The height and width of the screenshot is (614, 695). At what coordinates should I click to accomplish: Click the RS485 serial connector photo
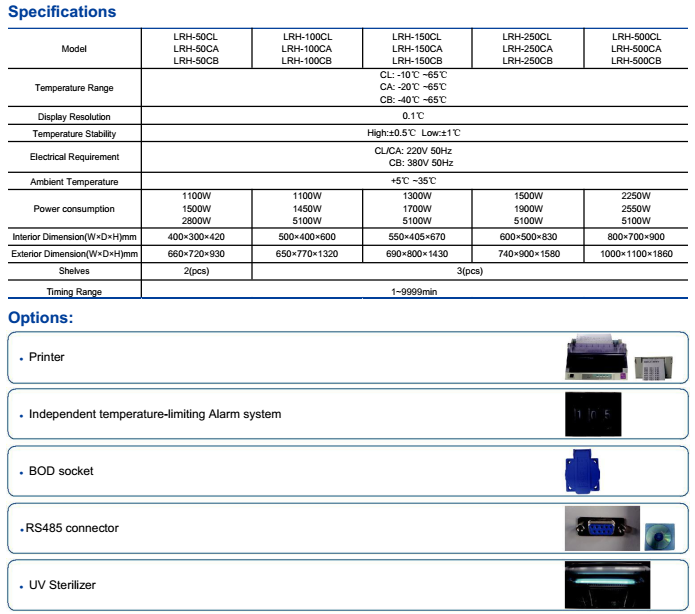coord(602,528)
